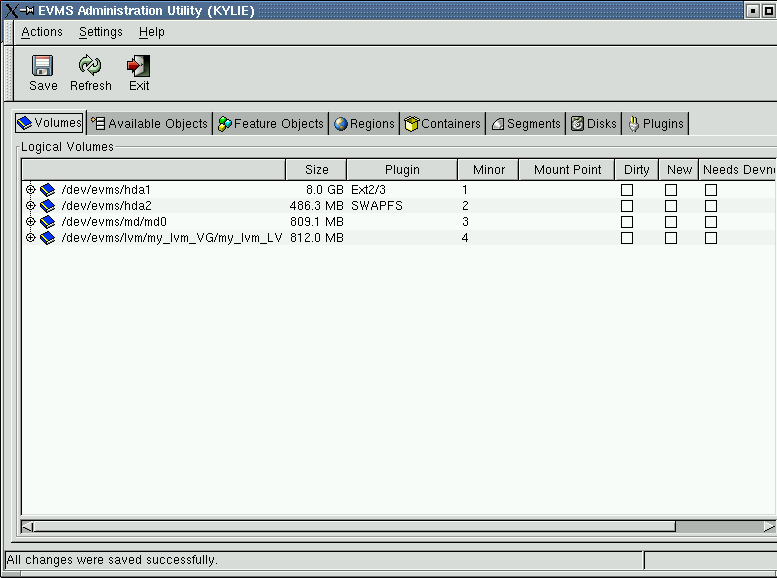Expand the my_lvm_VG/my_lvm_LV tree node
The width and height of the screenshot is (777, 578).
30,238
